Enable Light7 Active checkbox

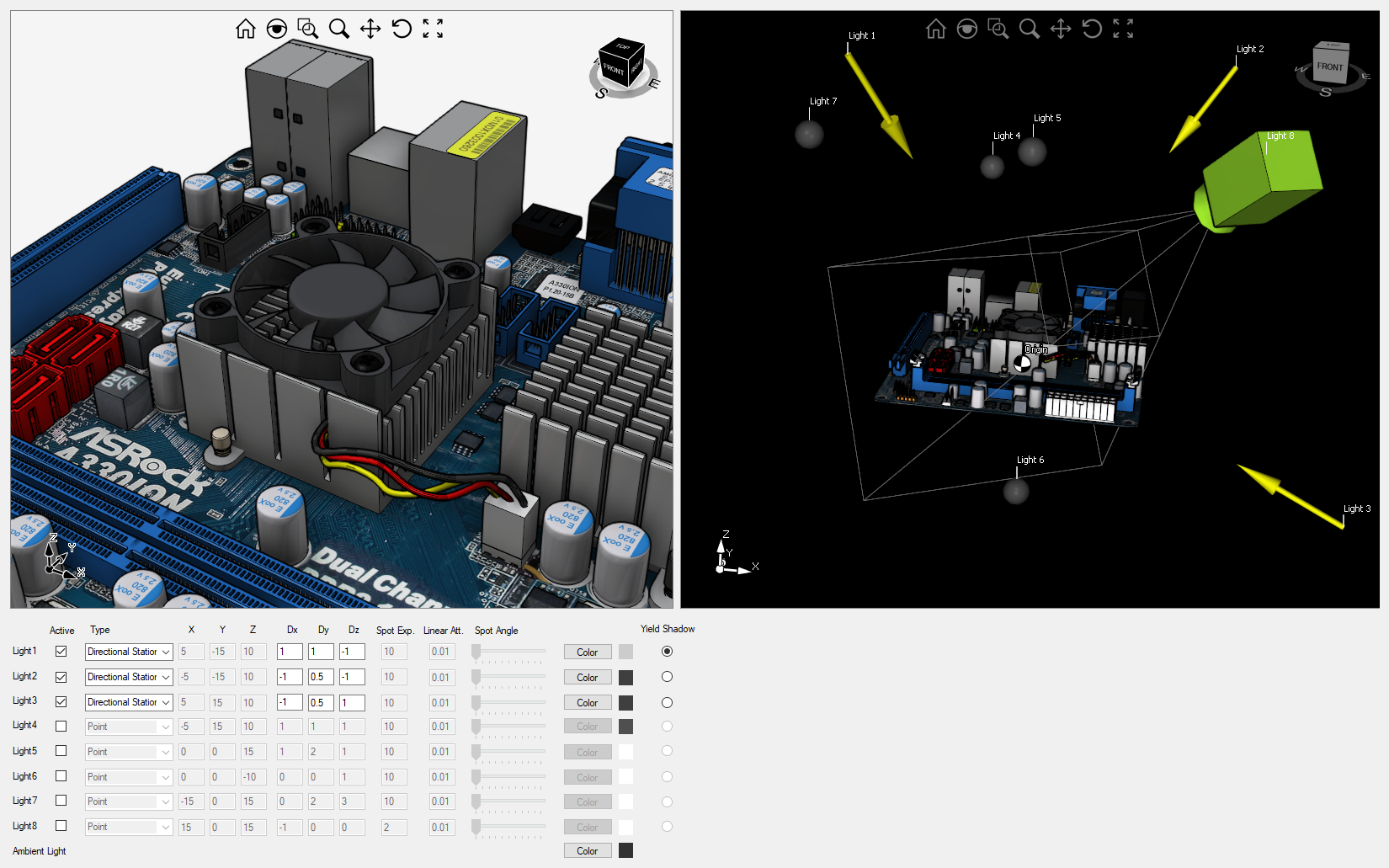[61, 801]
